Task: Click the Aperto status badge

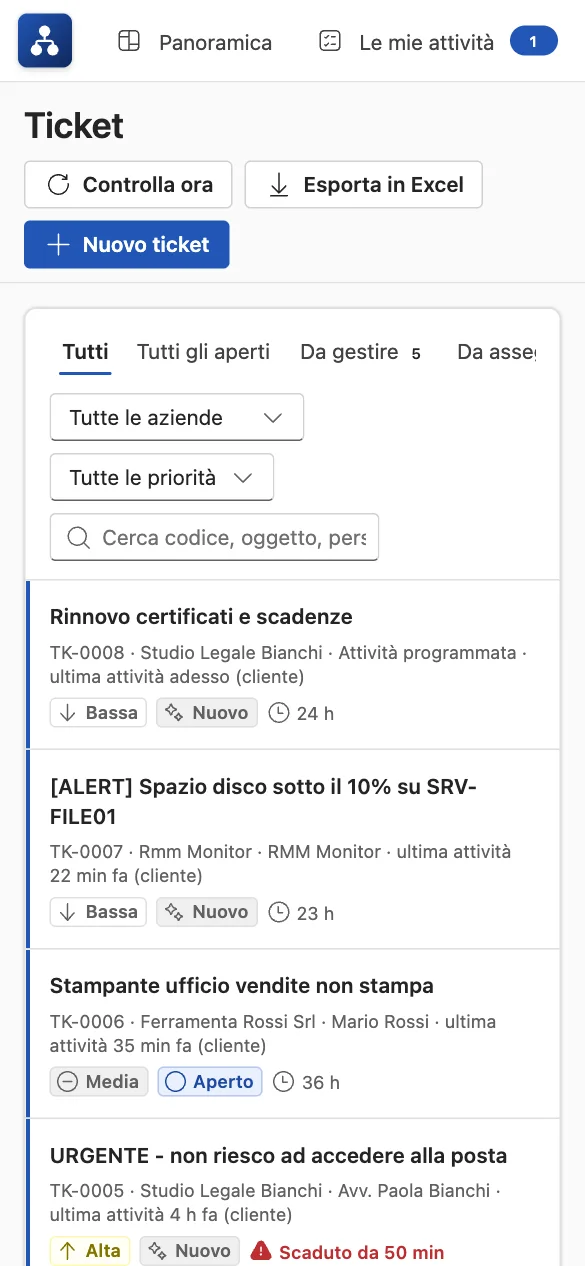Action: coord(210,1082)
